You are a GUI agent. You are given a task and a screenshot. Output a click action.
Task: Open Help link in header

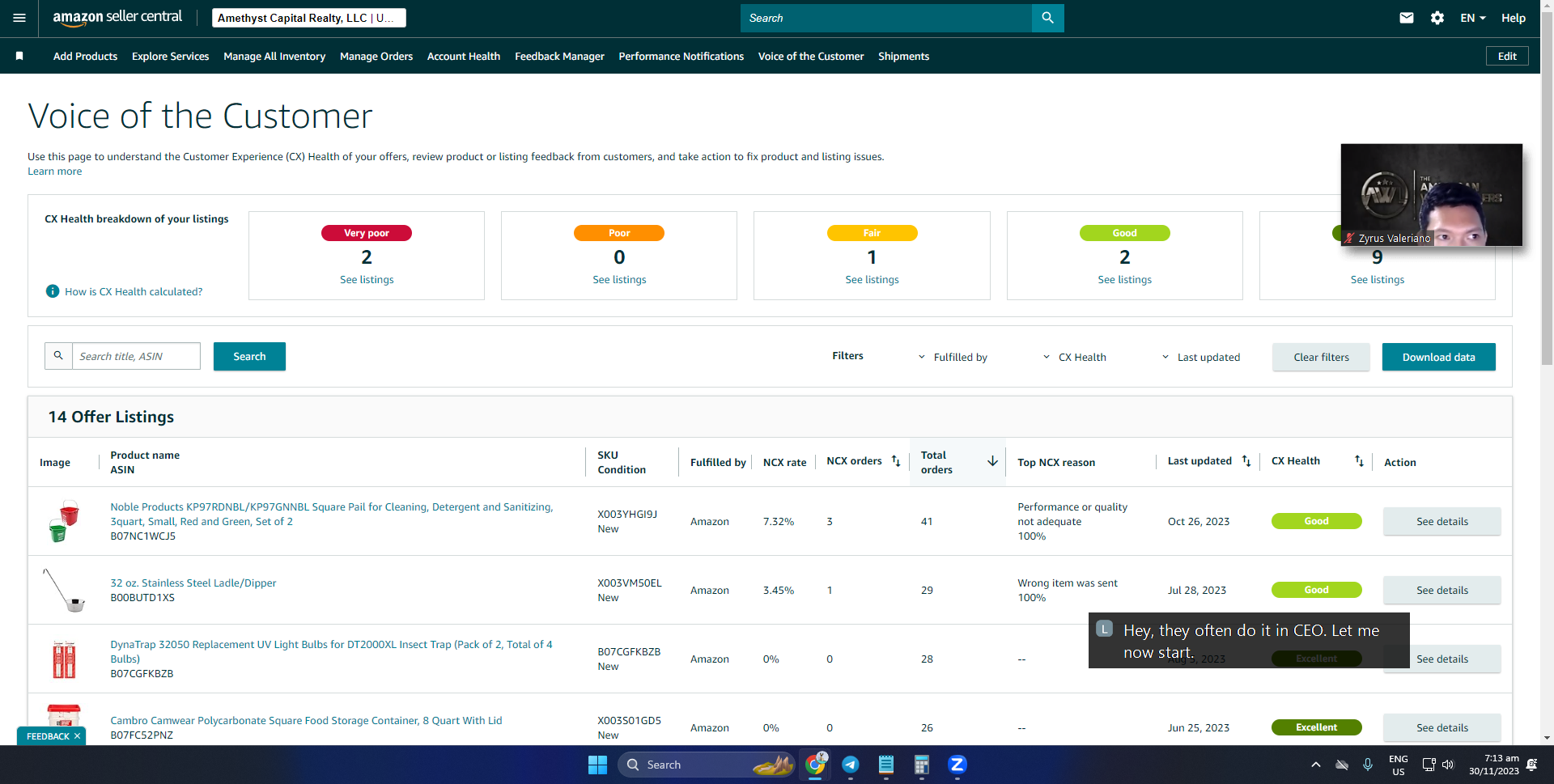[1513, 18]
